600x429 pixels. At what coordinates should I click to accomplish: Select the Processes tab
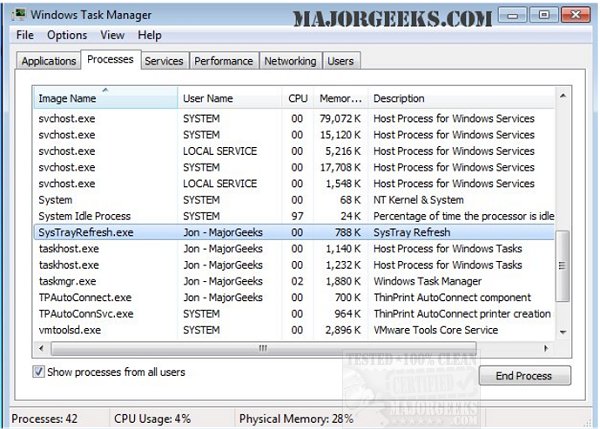click(x=110, y=59)
